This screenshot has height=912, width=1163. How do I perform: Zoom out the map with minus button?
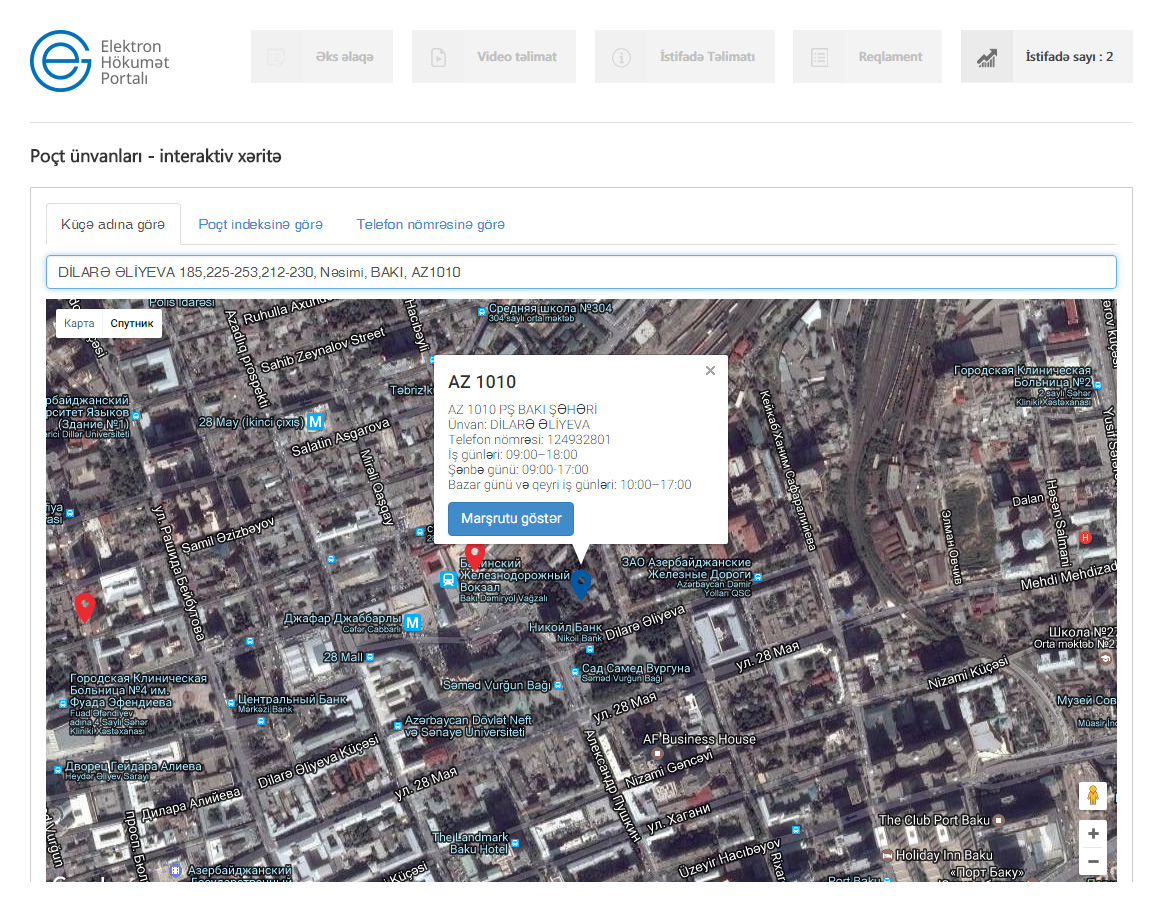coord(1093,862)
